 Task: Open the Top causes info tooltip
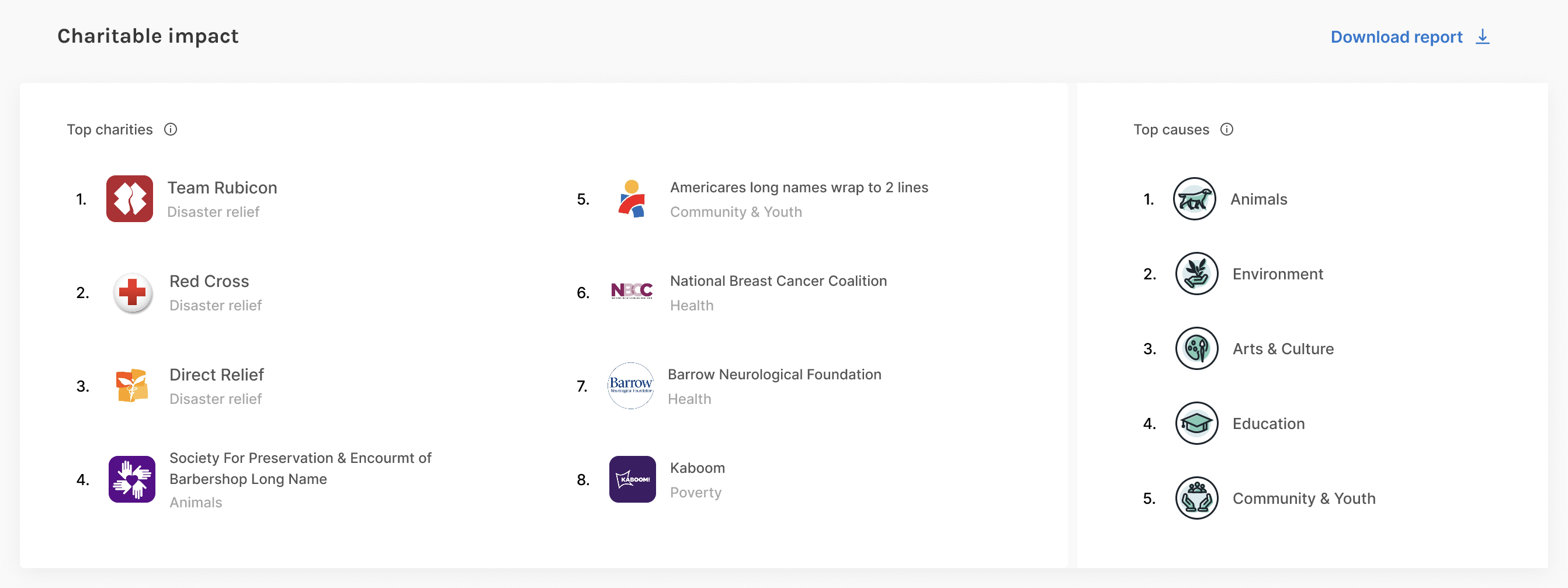coord(1227,129)
